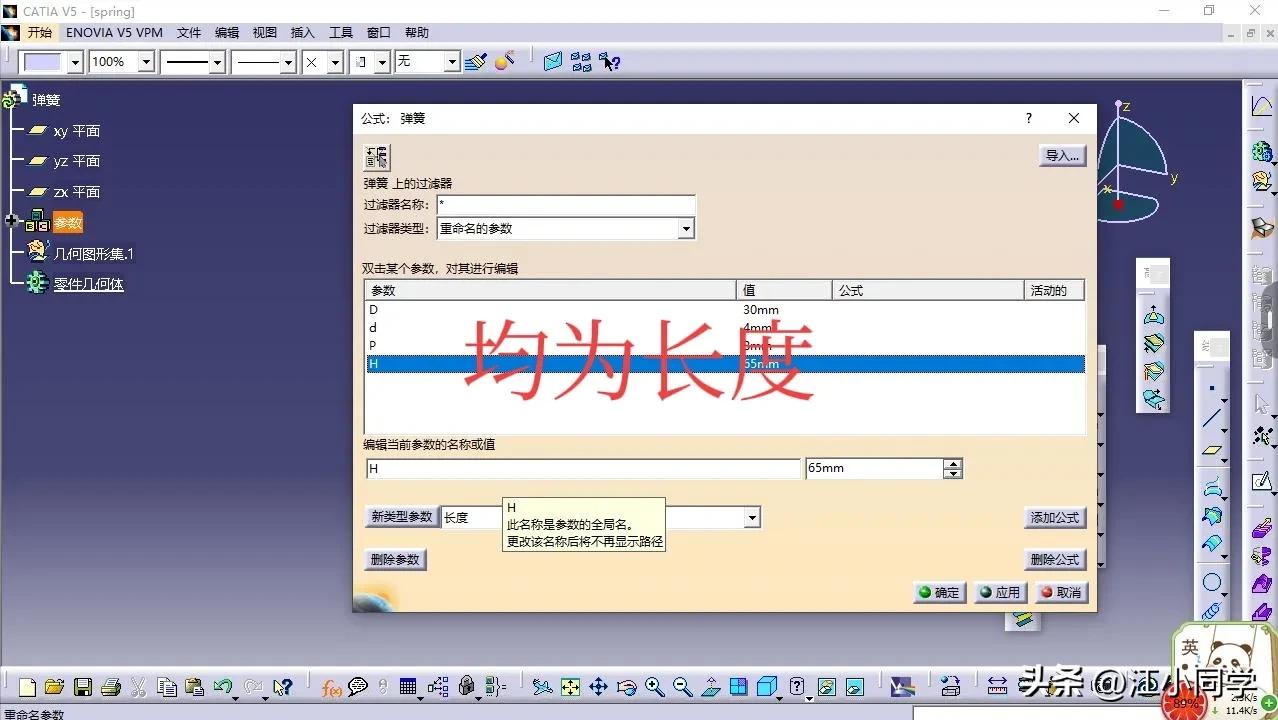Activate the Zoom In tool icon

[653, 687]
